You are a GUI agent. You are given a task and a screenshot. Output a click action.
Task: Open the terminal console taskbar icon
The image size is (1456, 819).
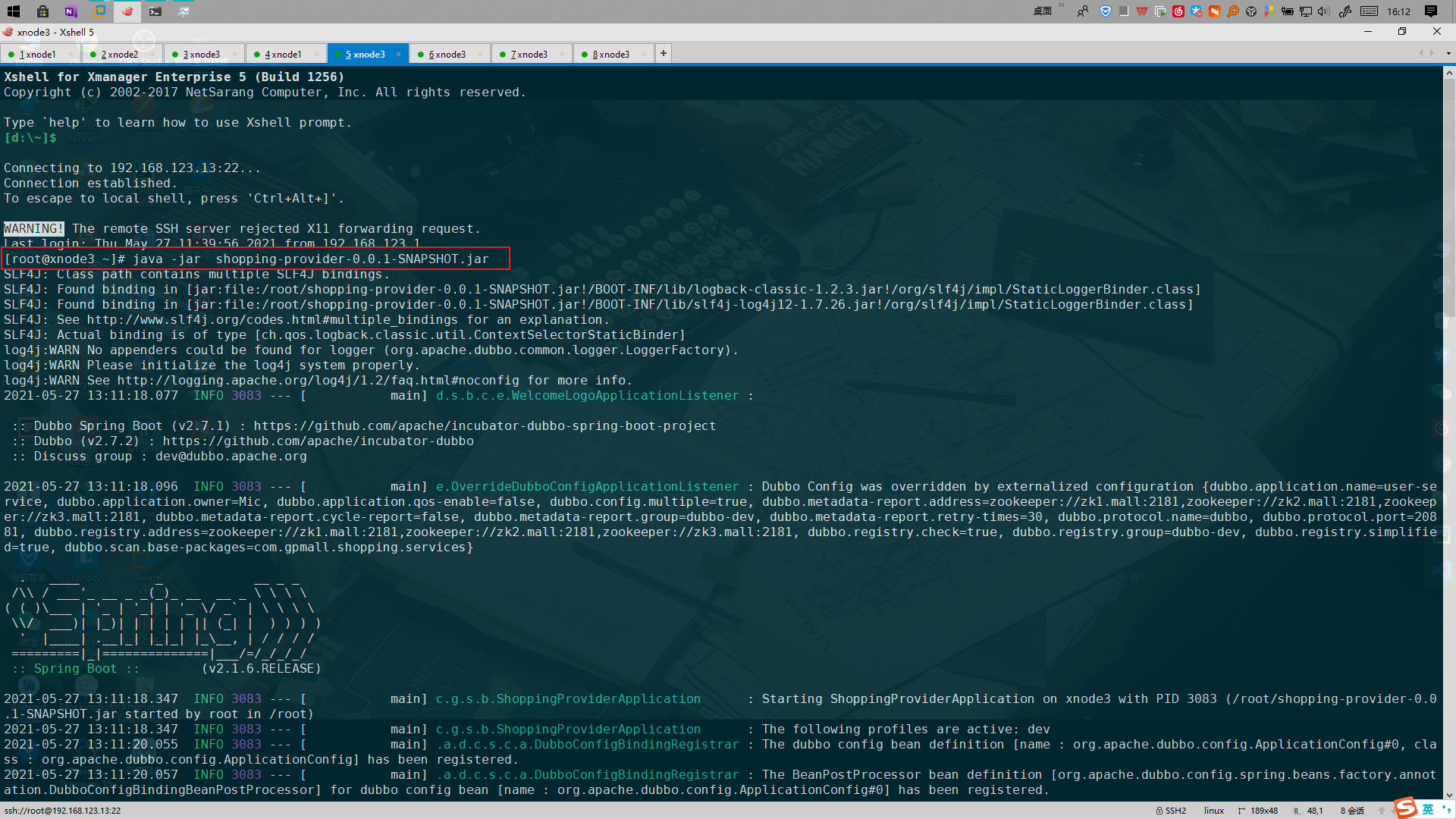point(155,11)
